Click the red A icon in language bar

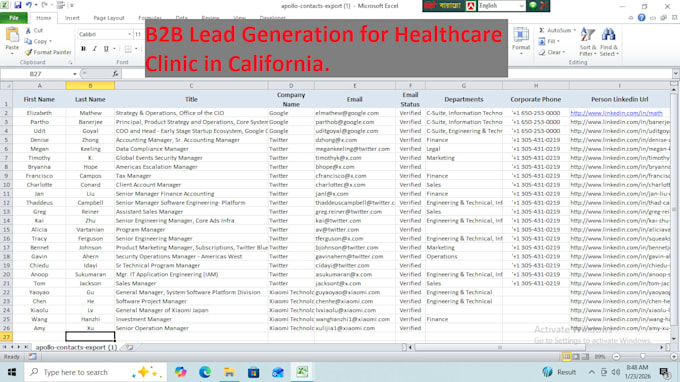coord(471,6)
